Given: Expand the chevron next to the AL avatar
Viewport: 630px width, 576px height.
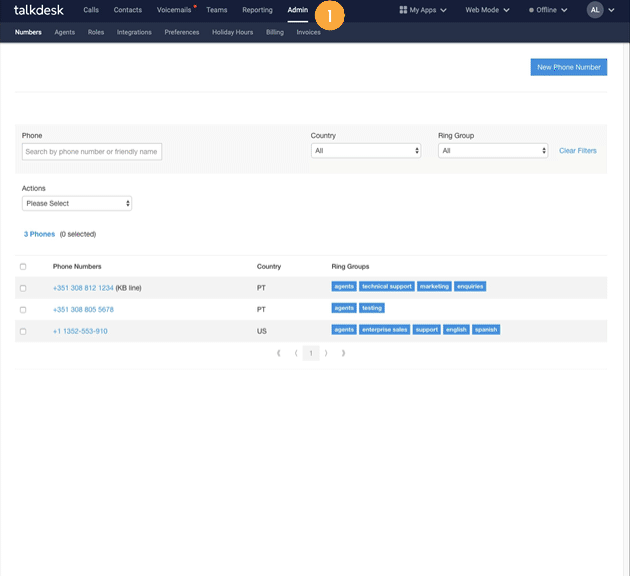Looking at the screenshot, I should tap(611, 10).
